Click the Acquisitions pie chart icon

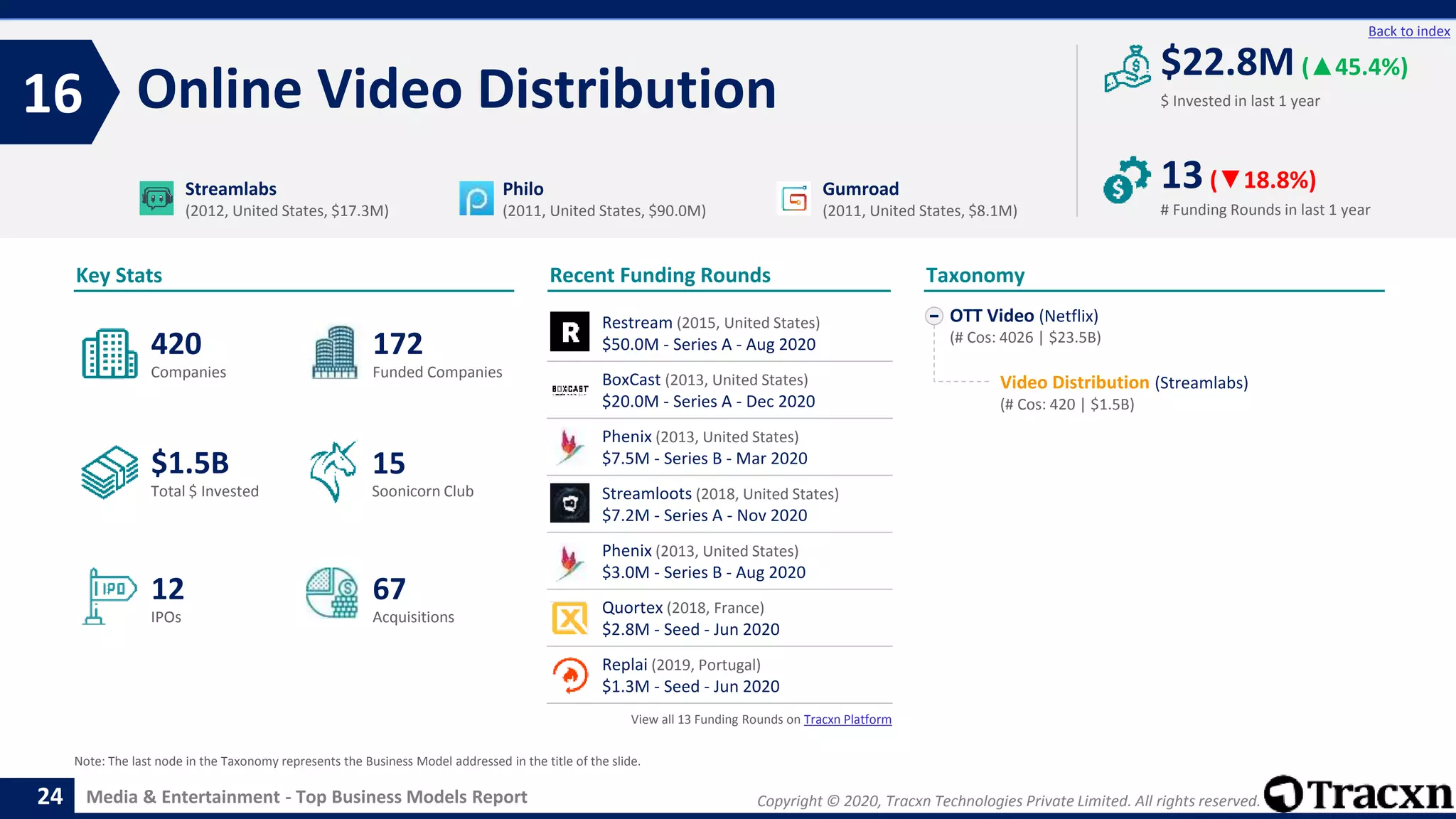[332, 593]
